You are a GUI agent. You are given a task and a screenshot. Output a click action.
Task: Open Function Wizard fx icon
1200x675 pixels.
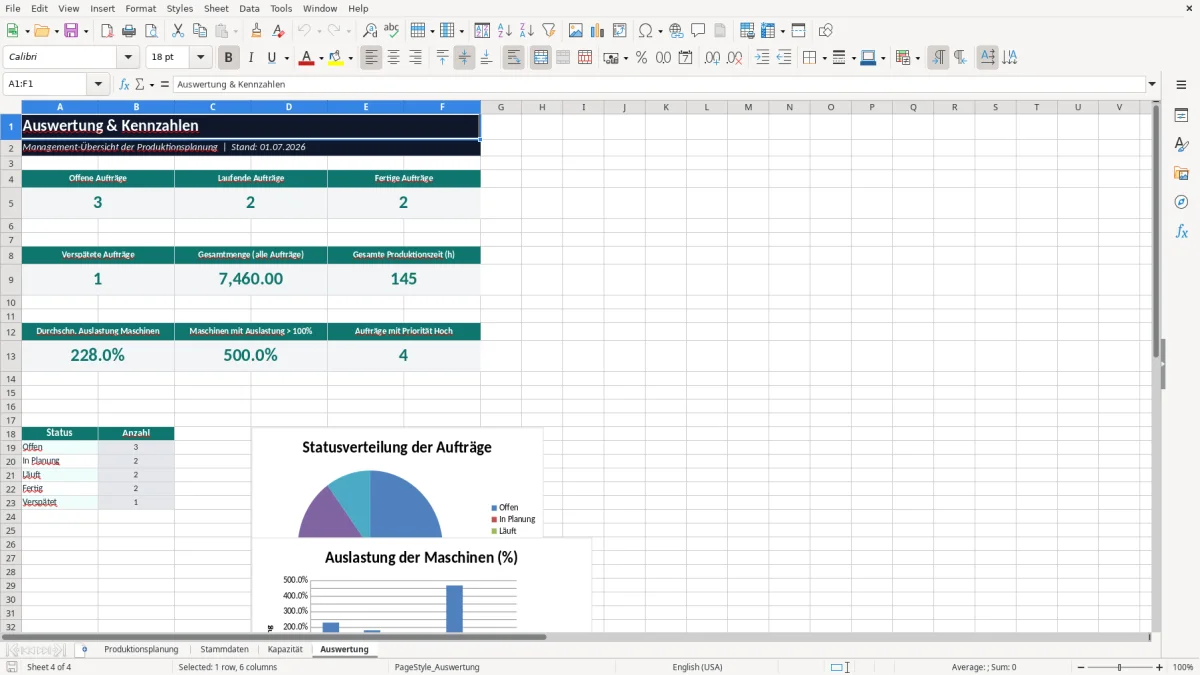point(124,85)
